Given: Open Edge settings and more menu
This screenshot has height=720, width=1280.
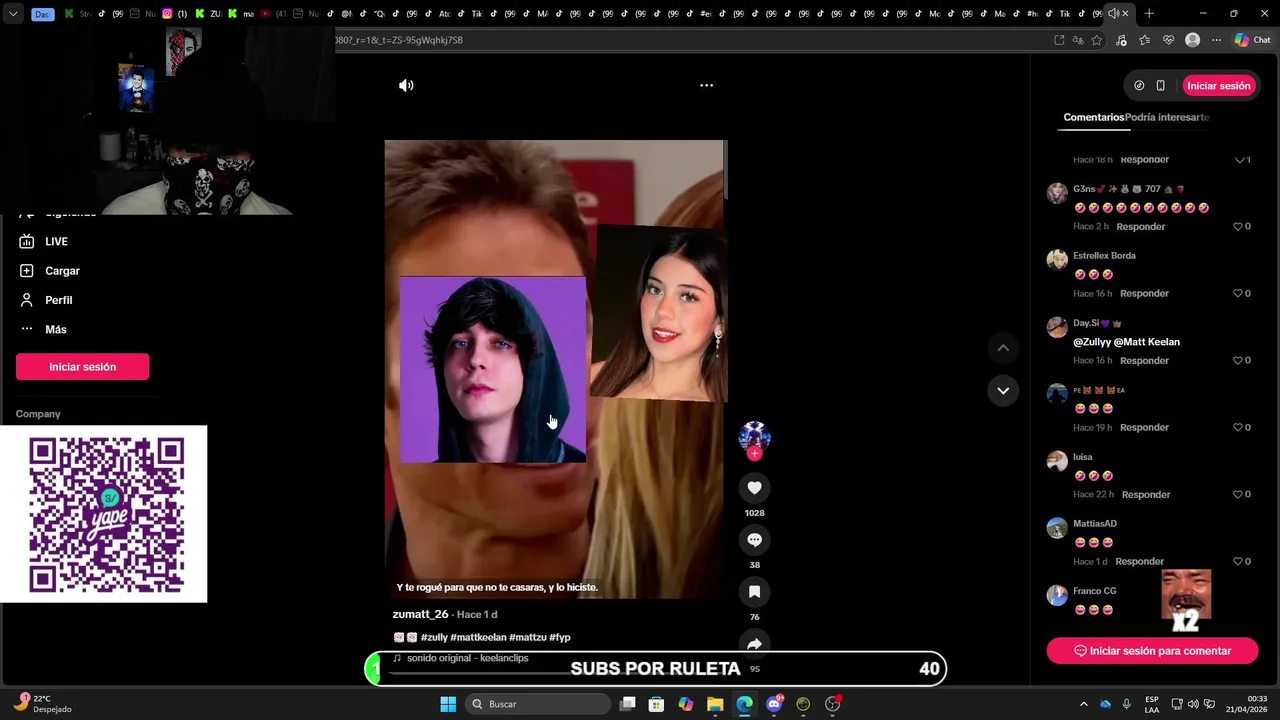Looking at the screenshot, I should [1216, 40].
